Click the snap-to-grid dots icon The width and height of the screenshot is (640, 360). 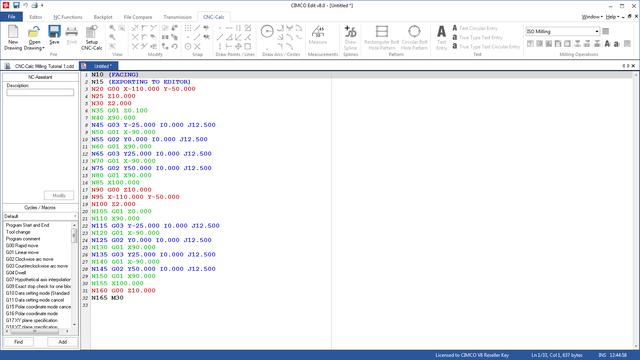188,28
